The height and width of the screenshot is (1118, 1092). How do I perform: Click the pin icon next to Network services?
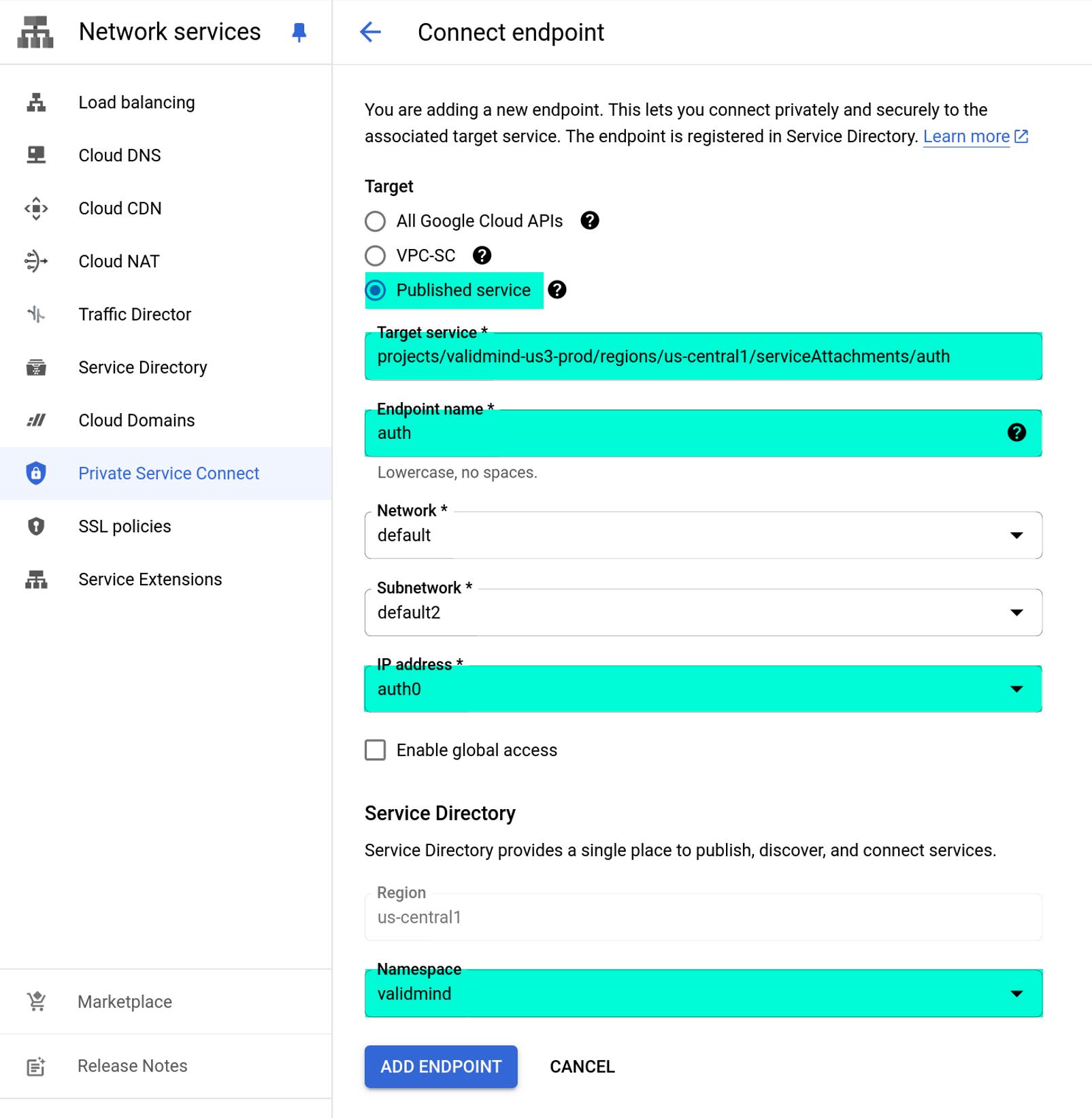point(299,32)
